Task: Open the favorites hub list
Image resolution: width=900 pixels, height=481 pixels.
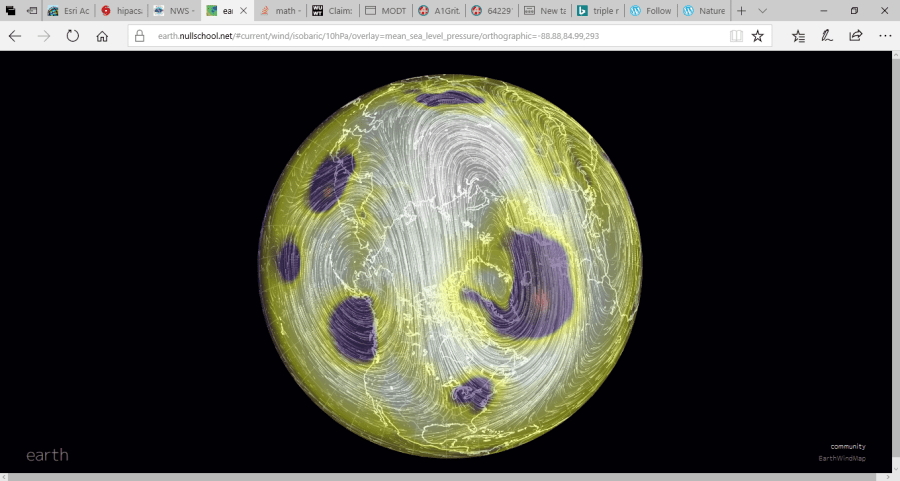Action: coord(798,36)
